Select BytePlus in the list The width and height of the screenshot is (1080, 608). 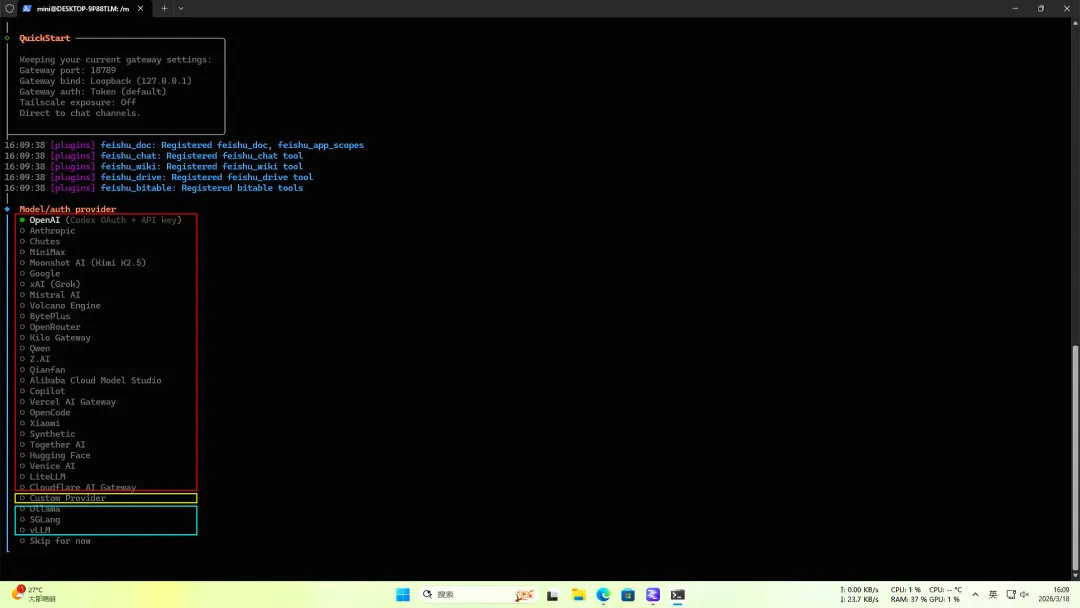pyautogui.click(x=45, y=316)
